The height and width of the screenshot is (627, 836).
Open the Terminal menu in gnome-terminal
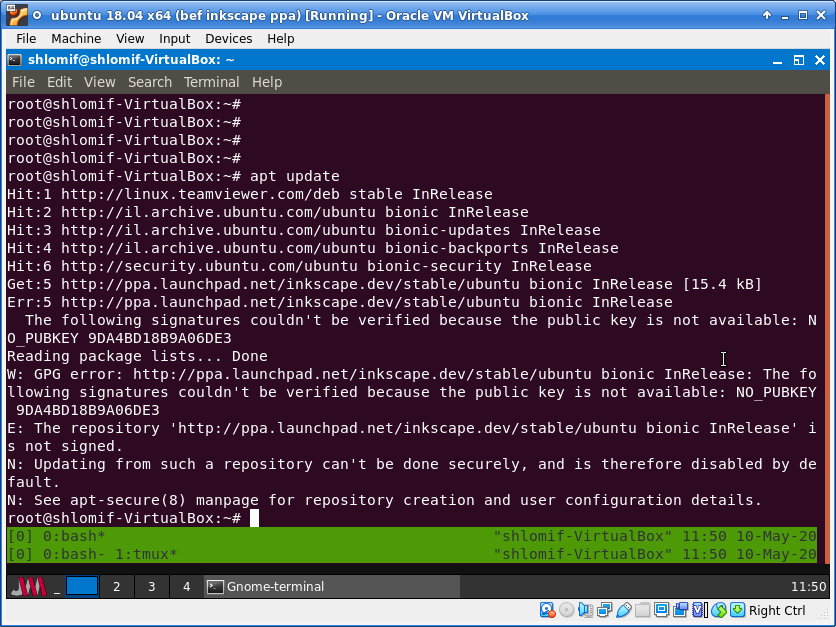pos(211,82)
